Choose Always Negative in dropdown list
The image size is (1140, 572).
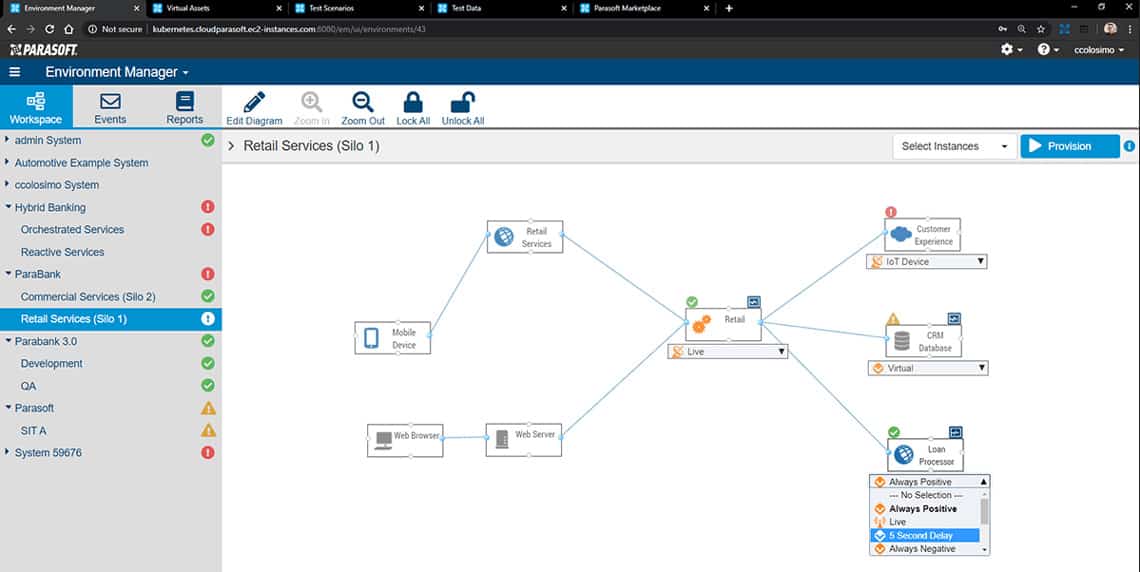click(x=925, y=549)
